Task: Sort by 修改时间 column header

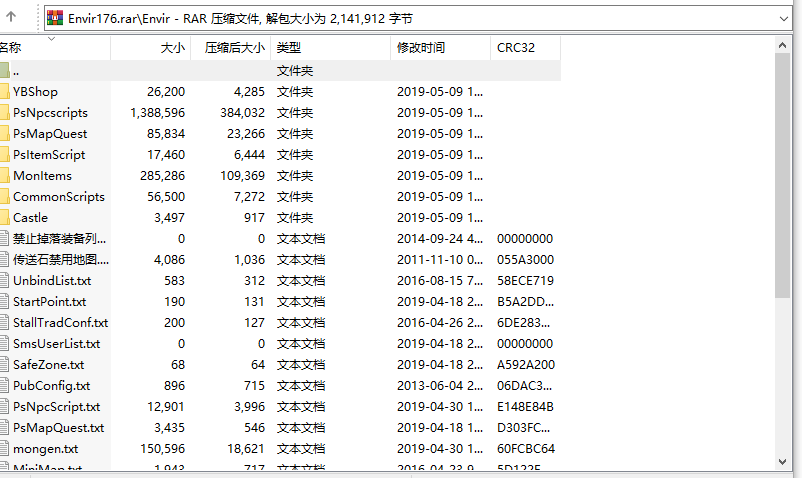Action: tap(421, 48)
